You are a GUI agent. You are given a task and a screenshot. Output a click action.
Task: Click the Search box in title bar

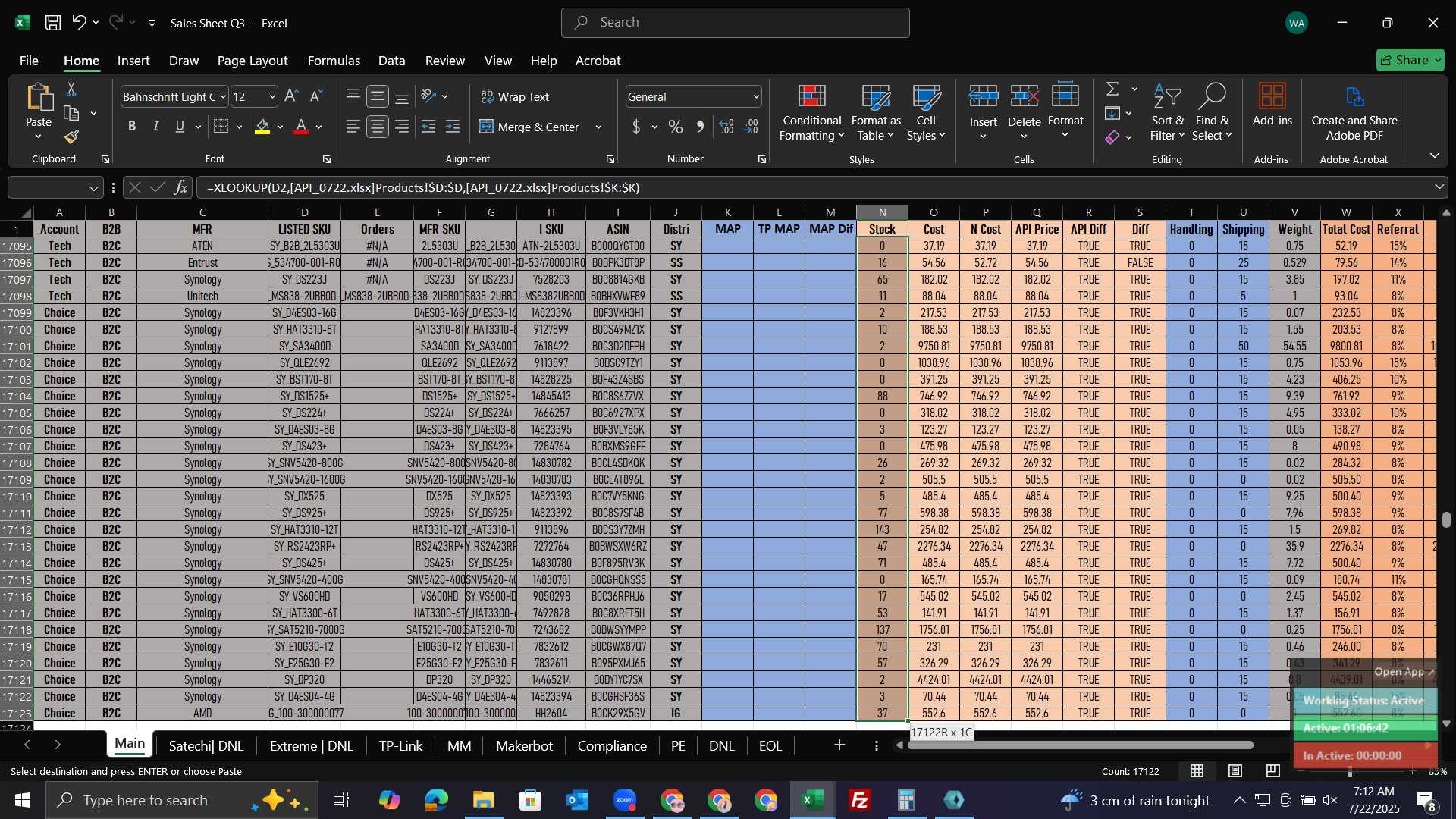tap(735, 23)
